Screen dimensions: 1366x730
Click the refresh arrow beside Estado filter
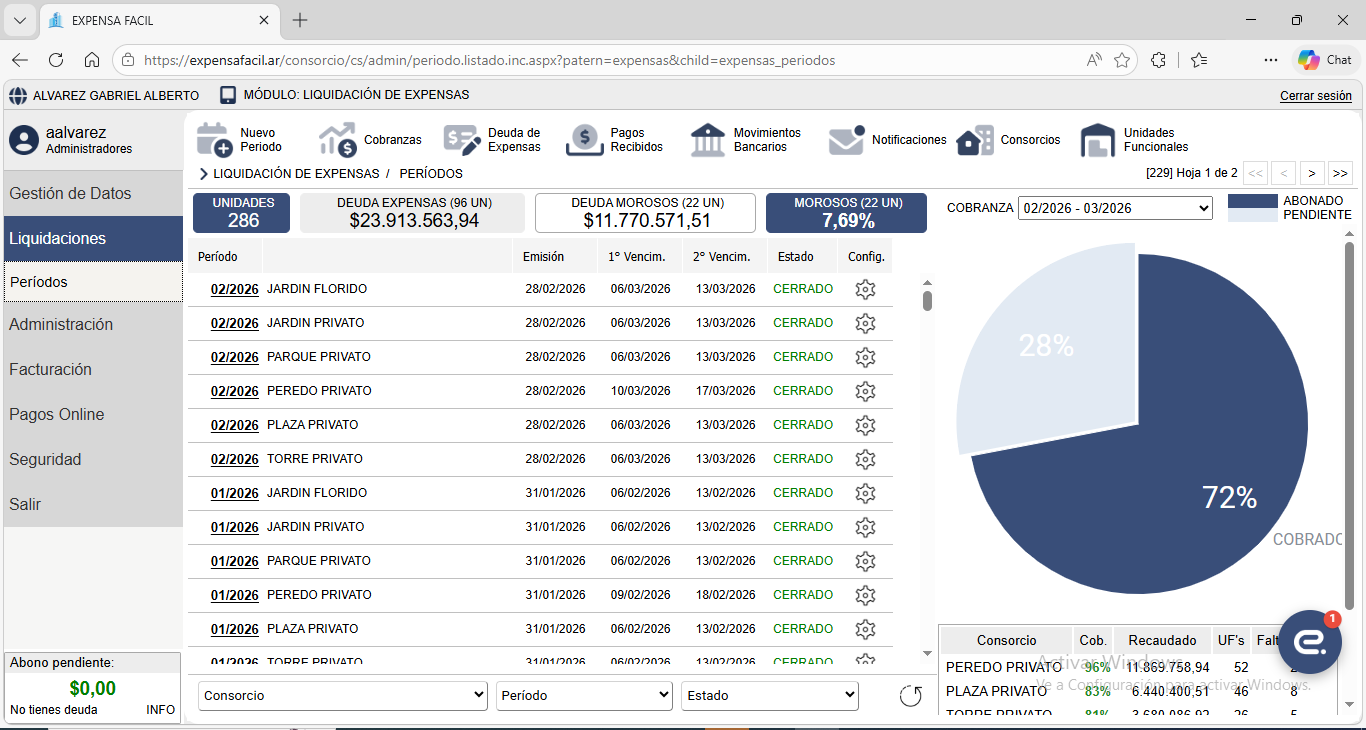click(x=910, y=696)
